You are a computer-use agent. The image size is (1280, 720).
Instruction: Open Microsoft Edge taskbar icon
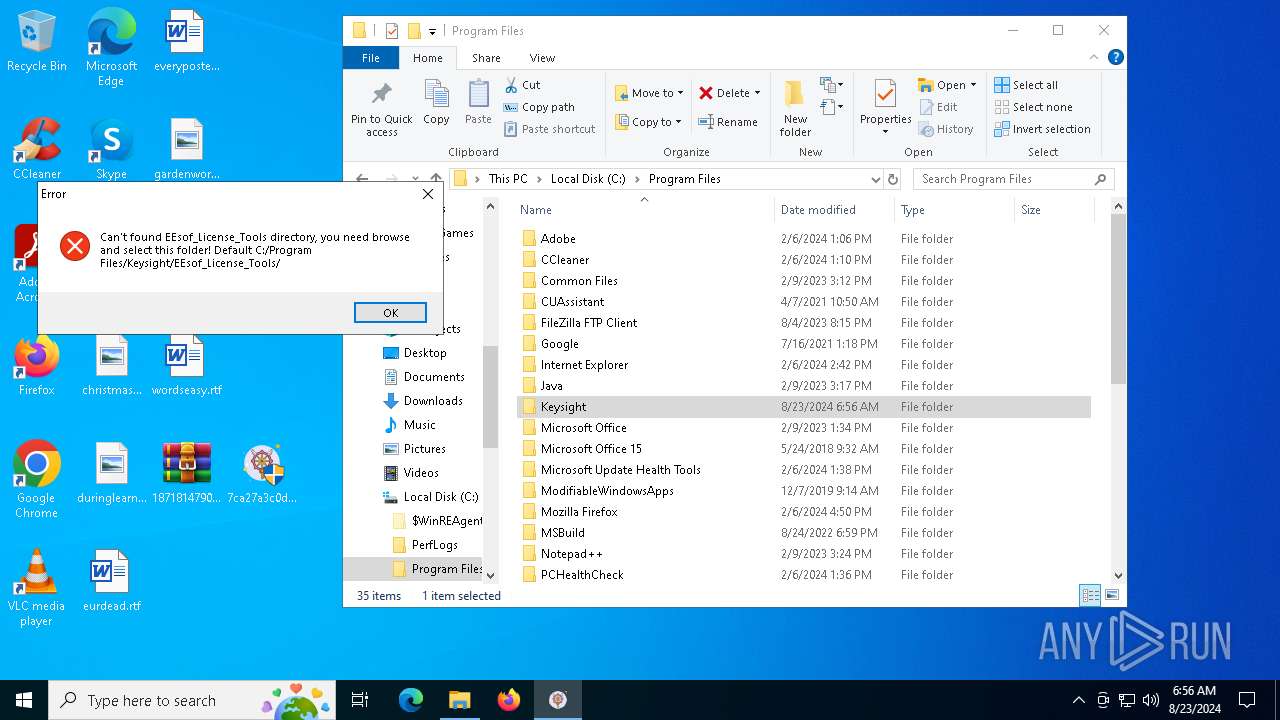pos(411,700)
